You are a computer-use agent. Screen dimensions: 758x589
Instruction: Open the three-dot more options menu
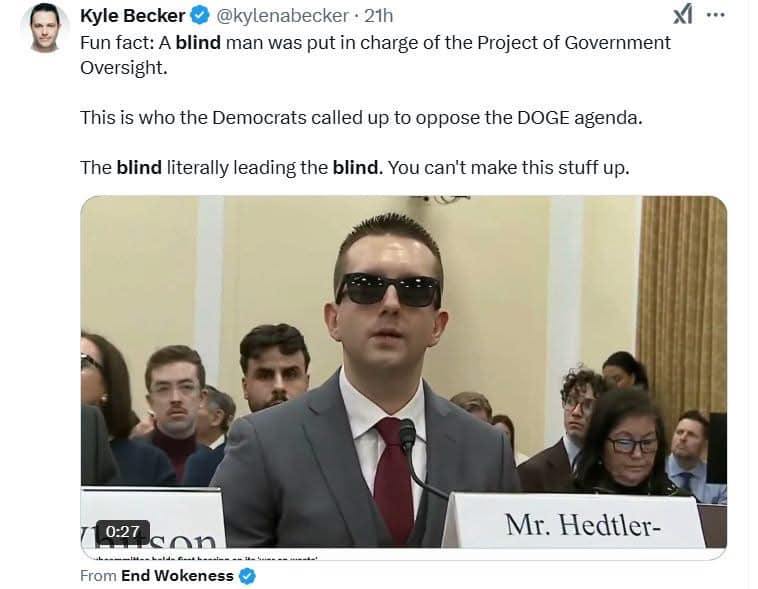[x=715, y=15]
